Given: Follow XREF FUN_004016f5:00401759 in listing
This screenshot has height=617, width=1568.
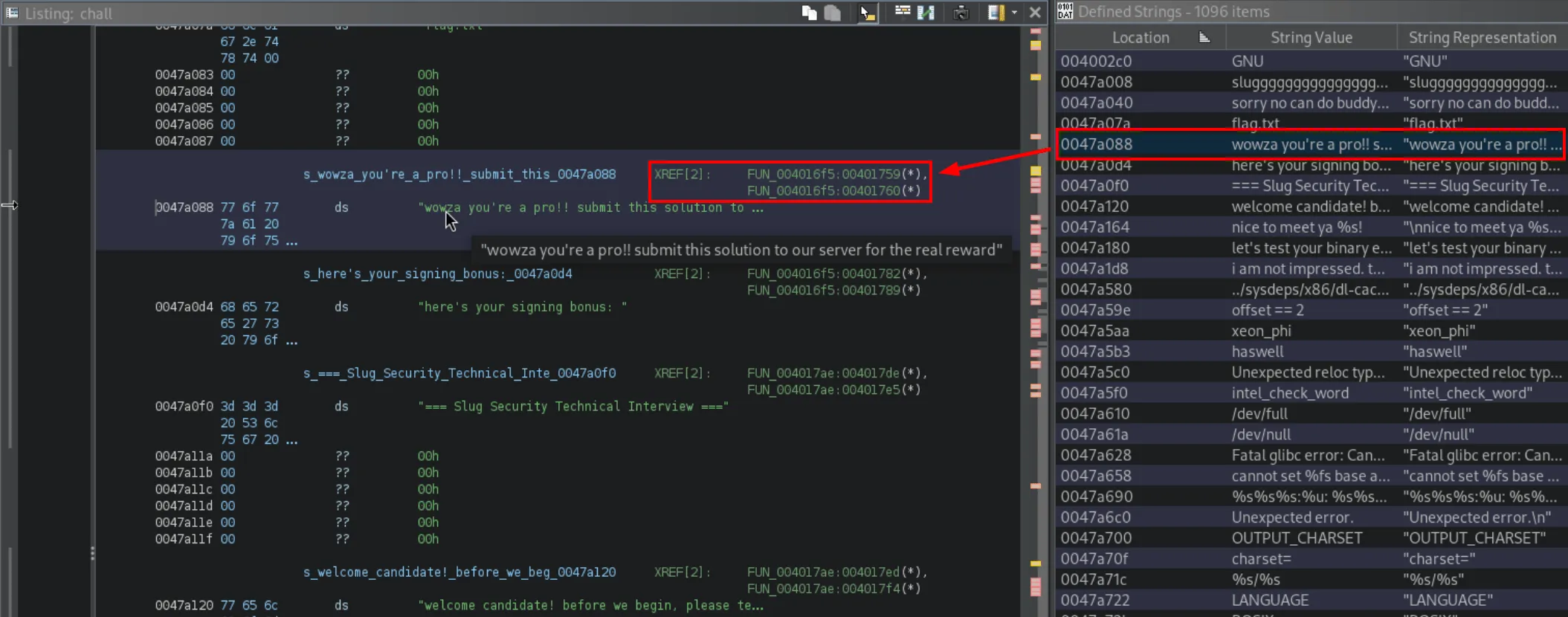Looking at the screenshot, I should (823, 174).
